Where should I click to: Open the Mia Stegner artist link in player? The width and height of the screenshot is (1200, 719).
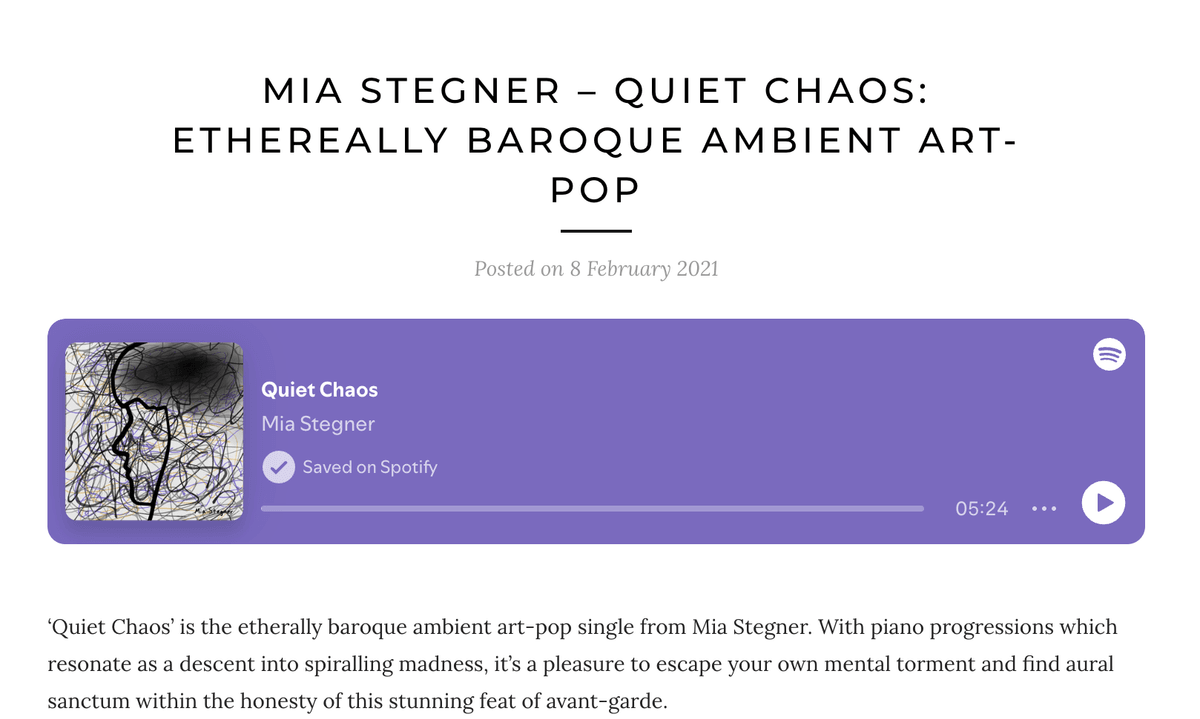click(318, 424)
